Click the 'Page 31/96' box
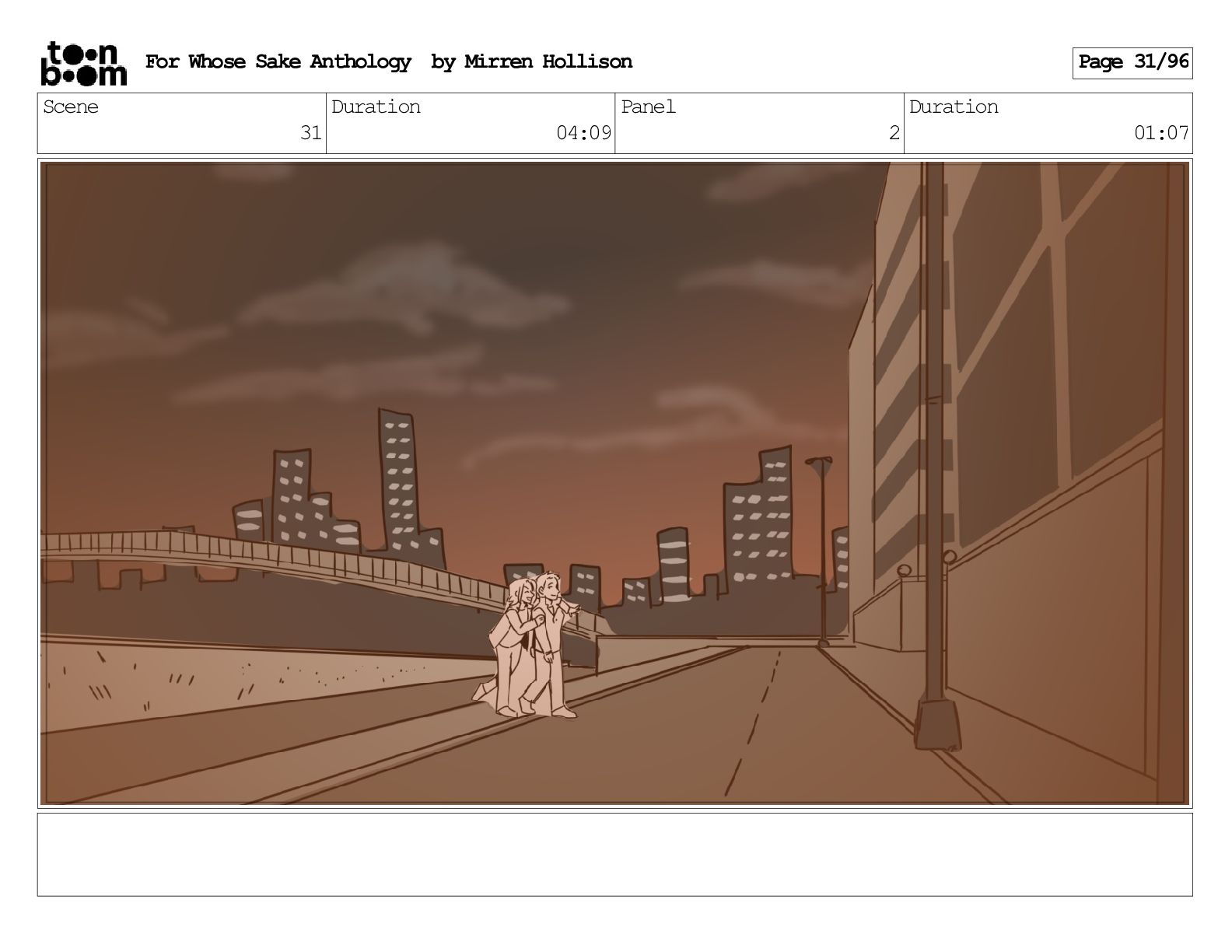Viewport: 1232px width, 952px height. pos(1132,63)
